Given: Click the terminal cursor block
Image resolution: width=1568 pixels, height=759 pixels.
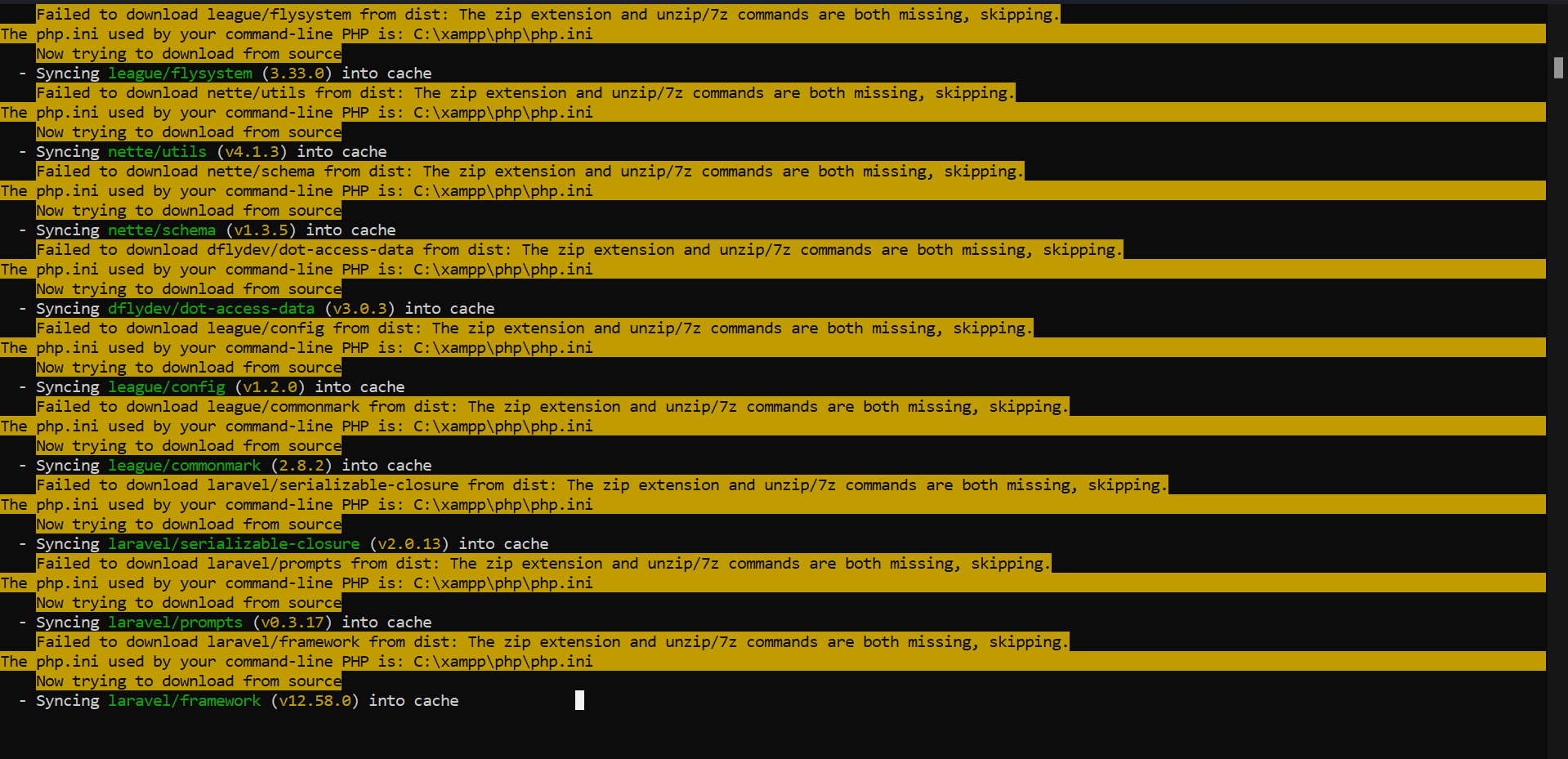Looking at the screenshot, I should [579, 700].
